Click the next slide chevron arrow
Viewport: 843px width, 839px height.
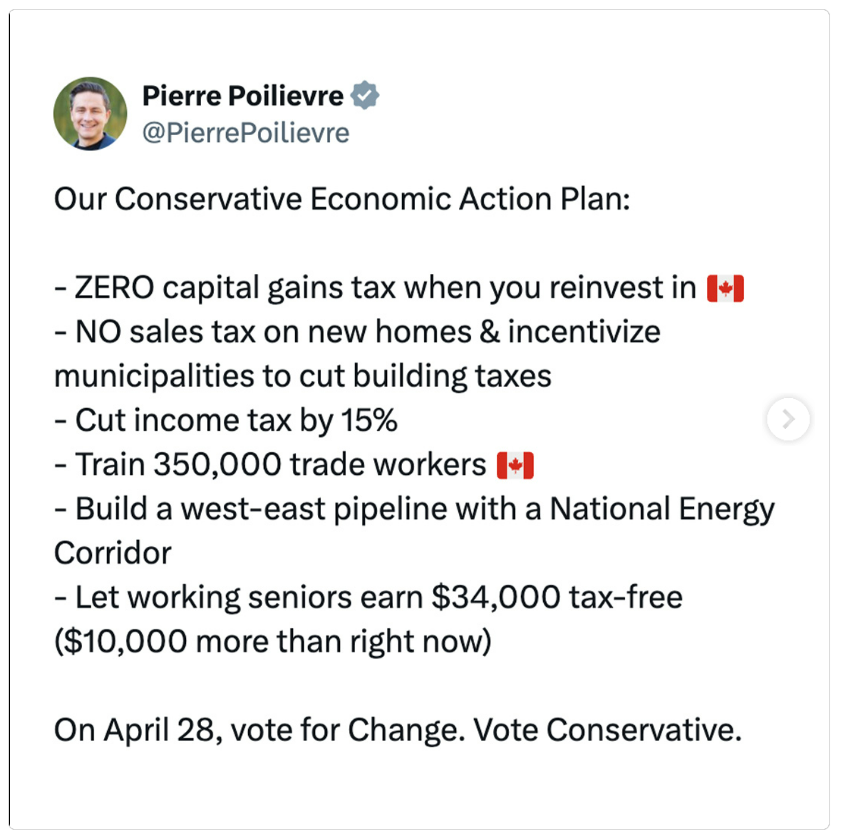[788, 420]
